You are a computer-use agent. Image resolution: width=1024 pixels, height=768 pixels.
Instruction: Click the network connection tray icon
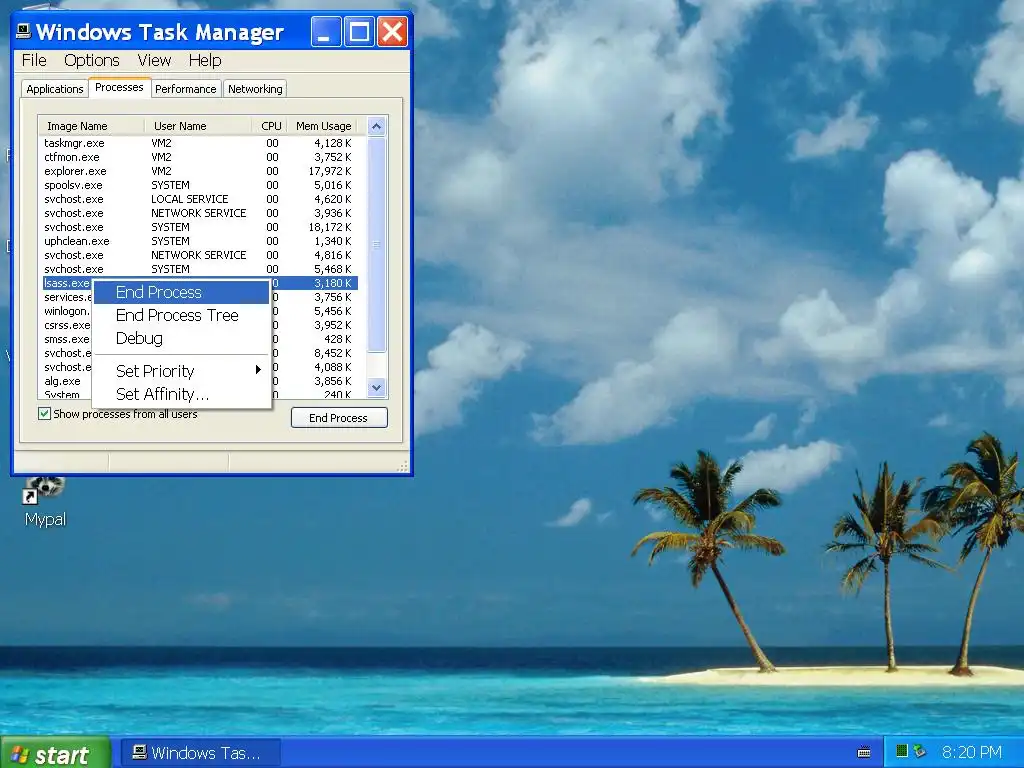pos(920,751)
